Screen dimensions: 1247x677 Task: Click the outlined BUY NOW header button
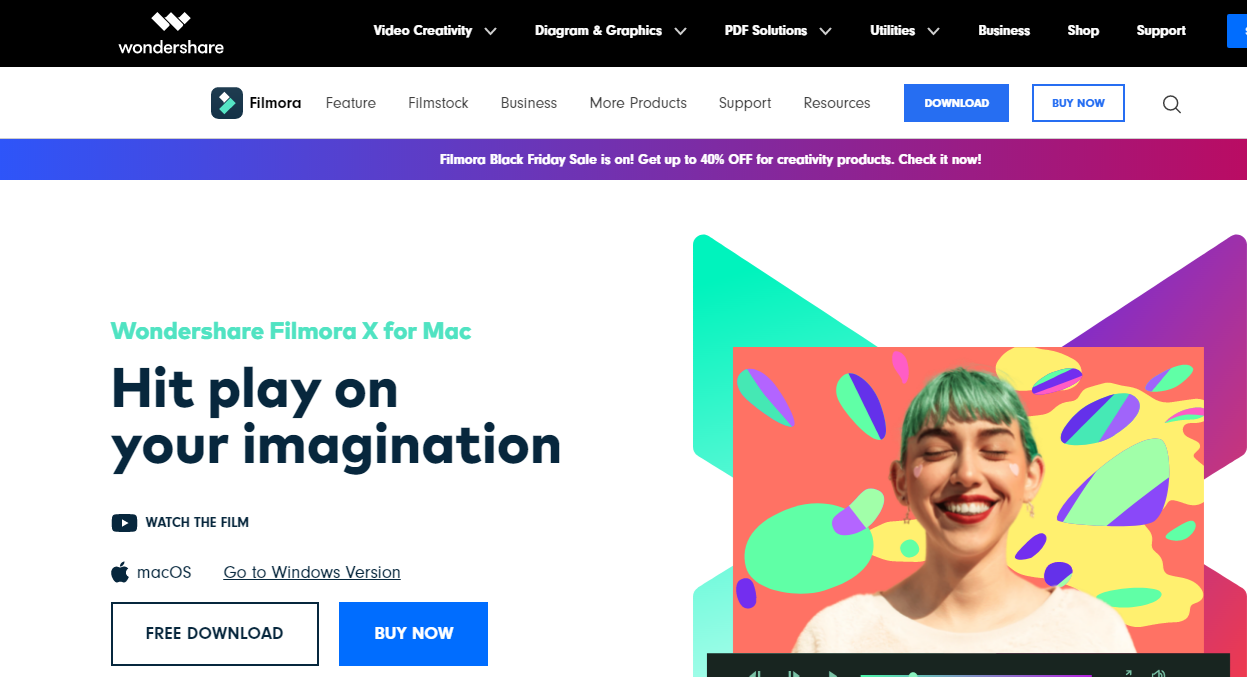1078,103
